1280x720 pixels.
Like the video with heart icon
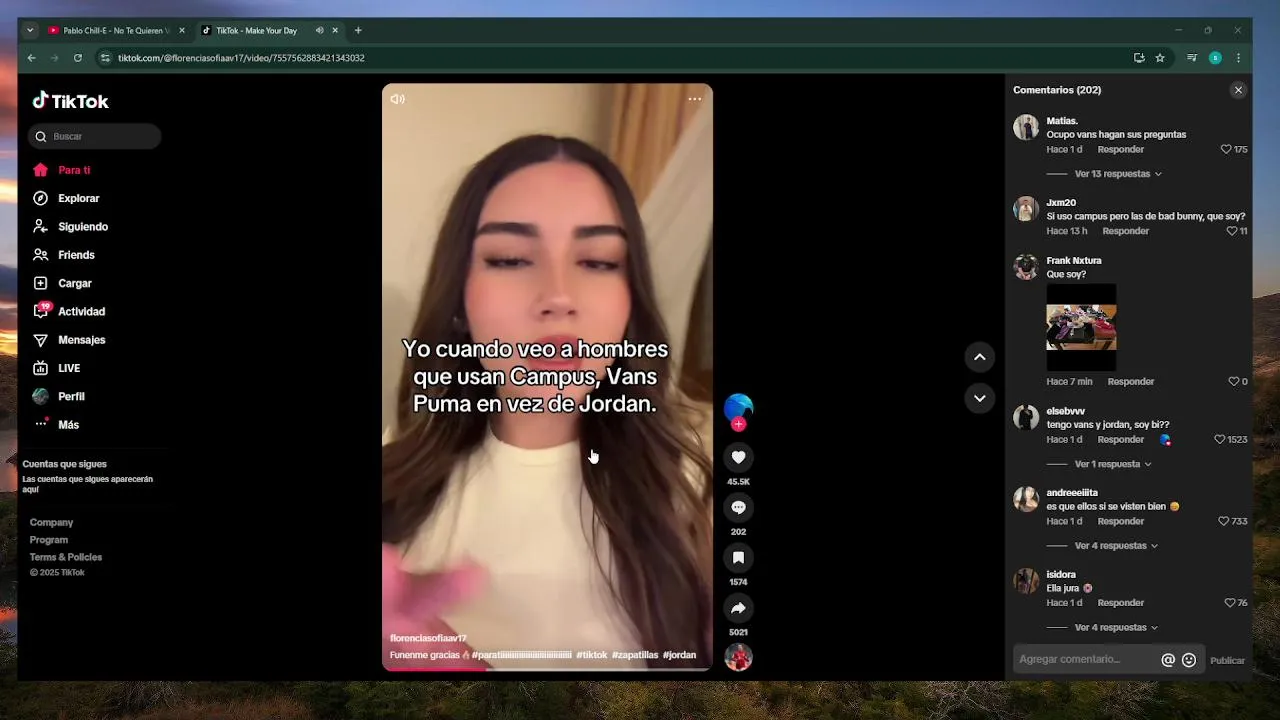[x=738, y=457]
